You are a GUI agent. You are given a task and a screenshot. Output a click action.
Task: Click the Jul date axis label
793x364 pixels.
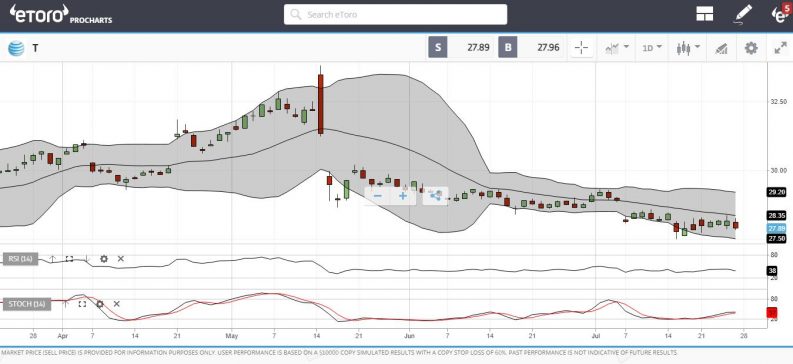[x=595, y=336]
